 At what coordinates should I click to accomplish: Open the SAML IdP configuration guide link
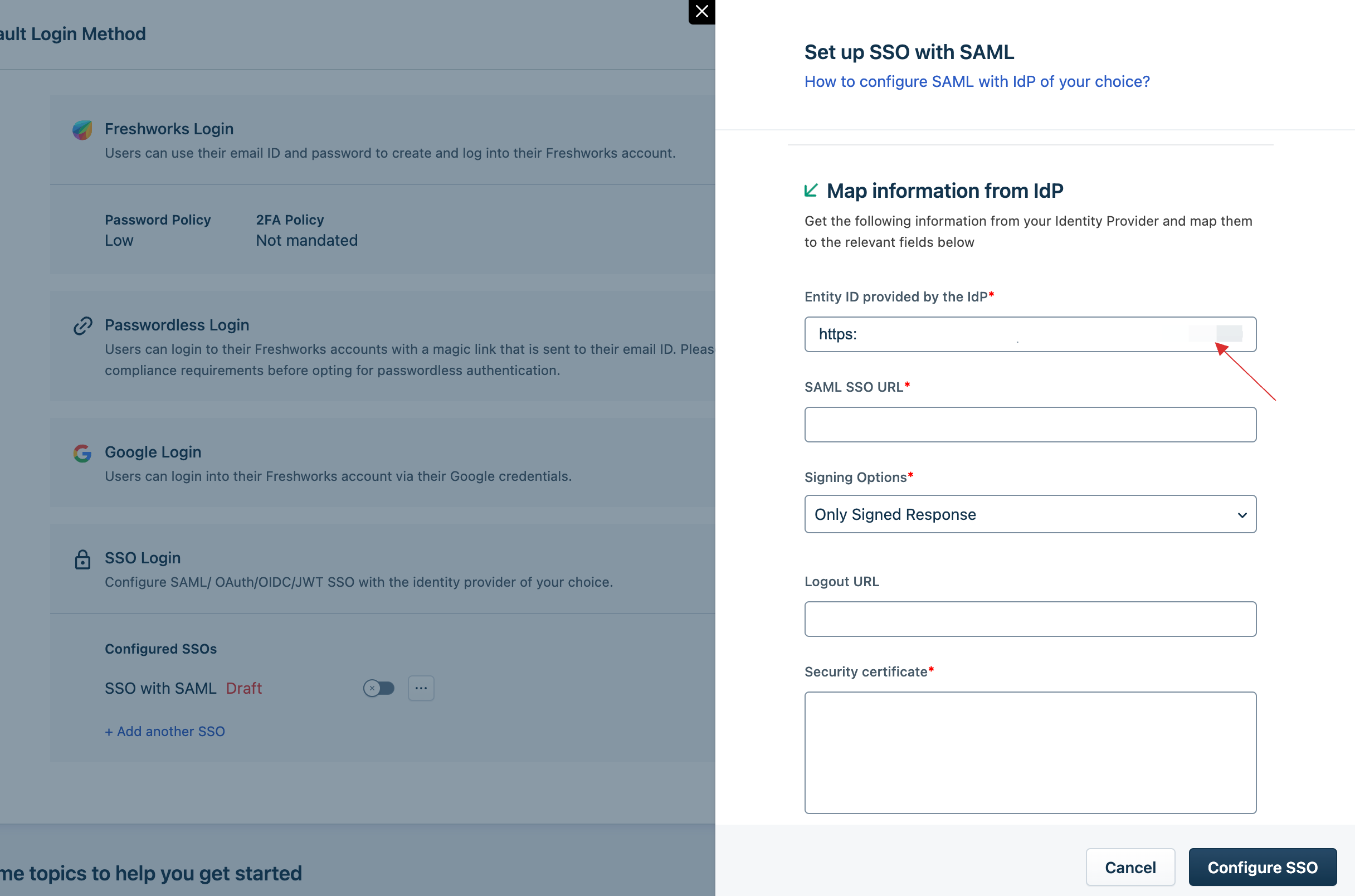(977, 81)
